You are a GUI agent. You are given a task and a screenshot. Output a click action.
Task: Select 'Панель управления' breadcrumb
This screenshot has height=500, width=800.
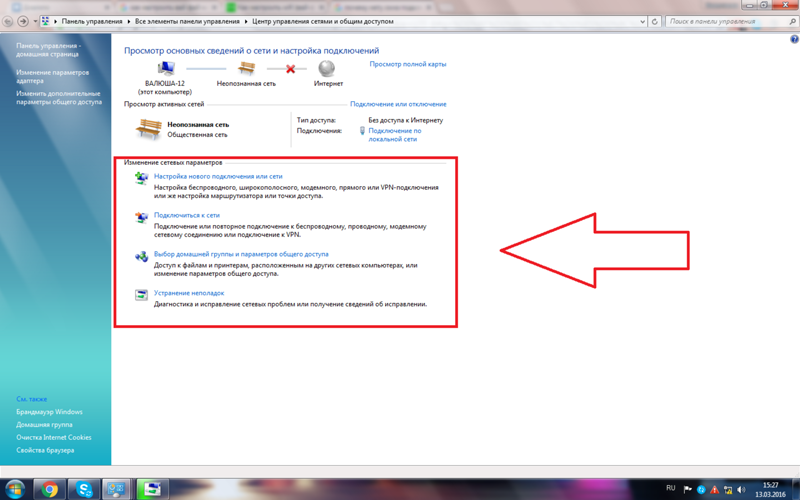[92, 21]
